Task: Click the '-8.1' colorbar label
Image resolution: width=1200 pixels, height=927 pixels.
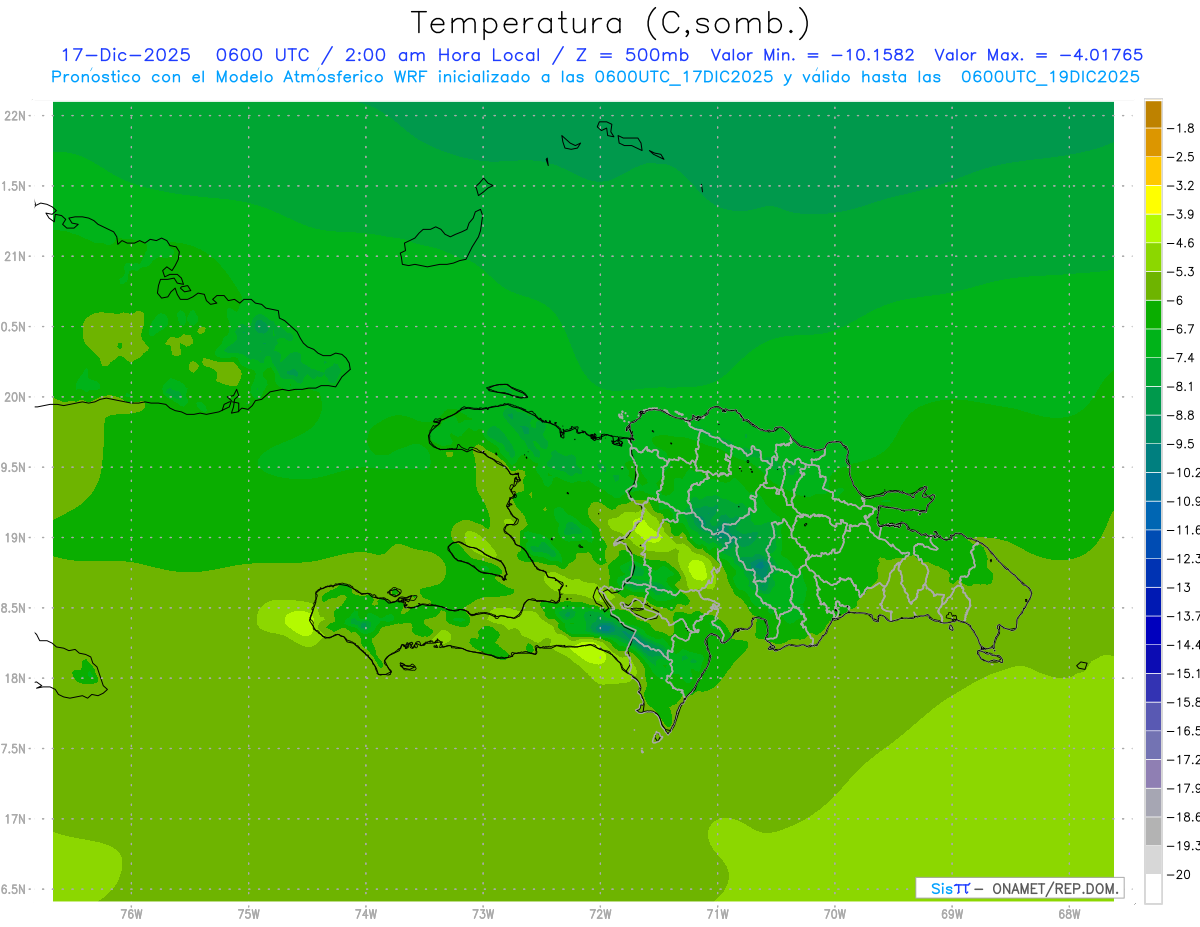Action: tap(1182, 386)
